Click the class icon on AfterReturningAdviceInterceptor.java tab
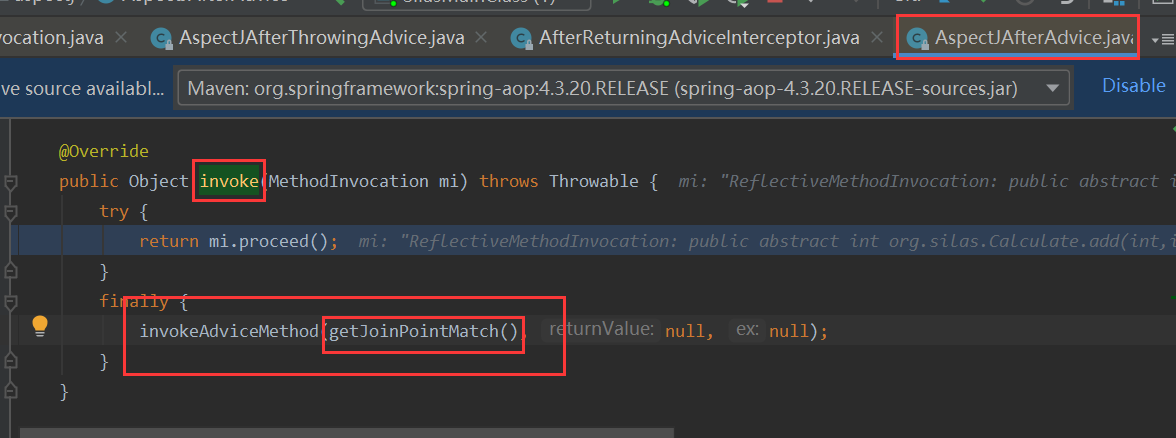 520,38
